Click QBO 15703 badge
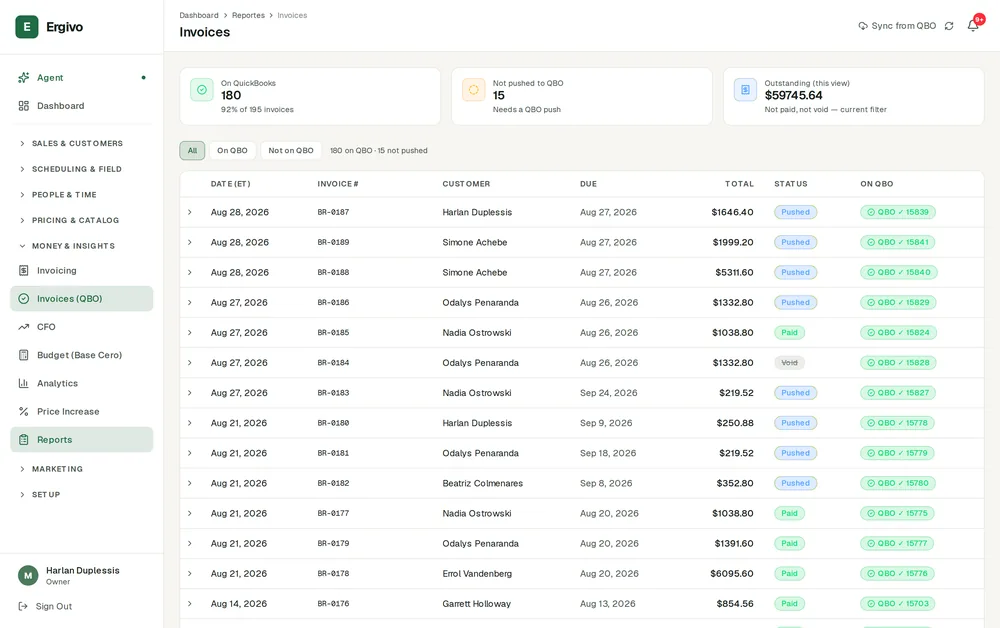1000x628 pixels. pyautogui.click(x=897, y=604)
